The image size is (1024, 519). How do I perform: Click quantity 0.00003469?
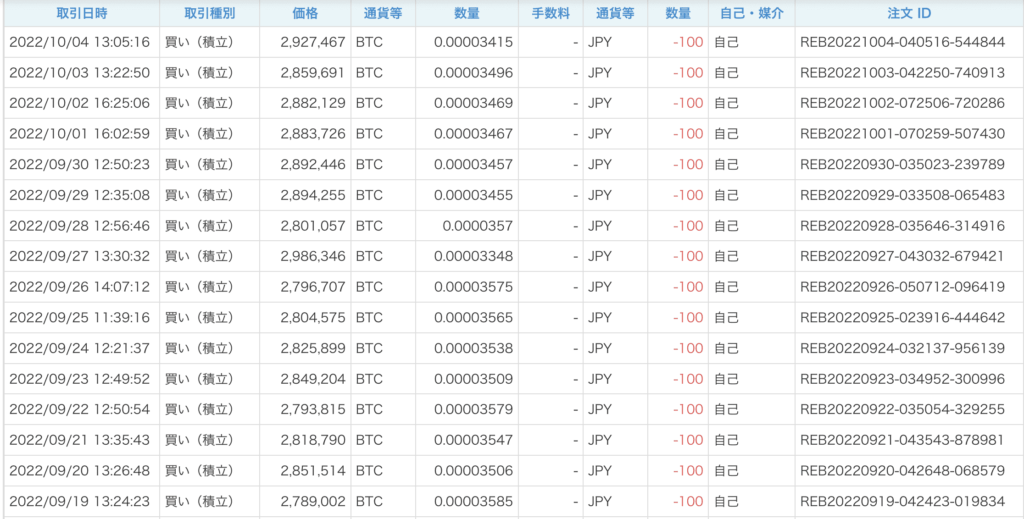(x=473, y=103)
